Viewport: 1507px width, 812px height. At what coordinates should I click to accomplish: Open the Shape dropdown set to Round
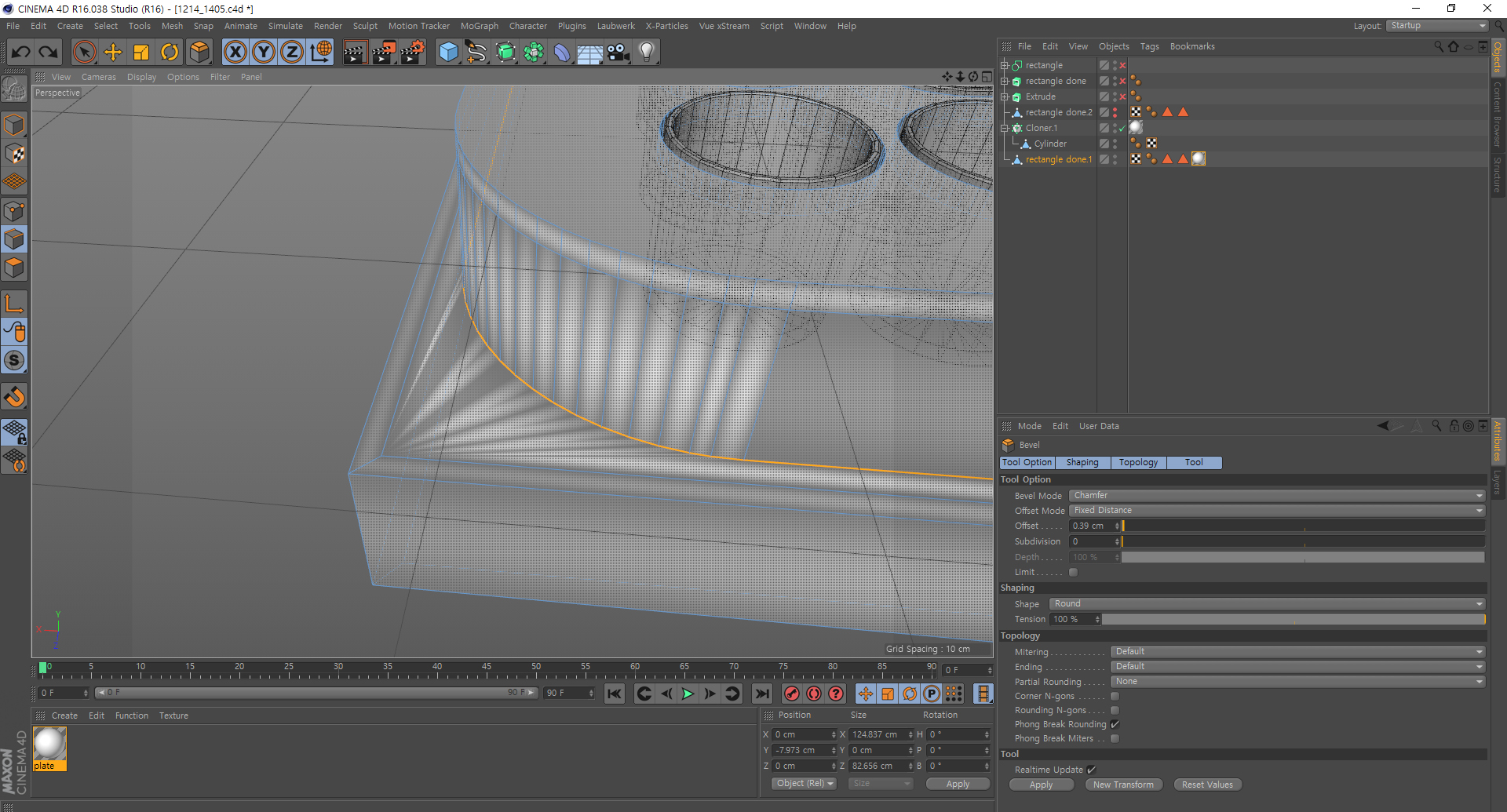[x=1266, y=603]
